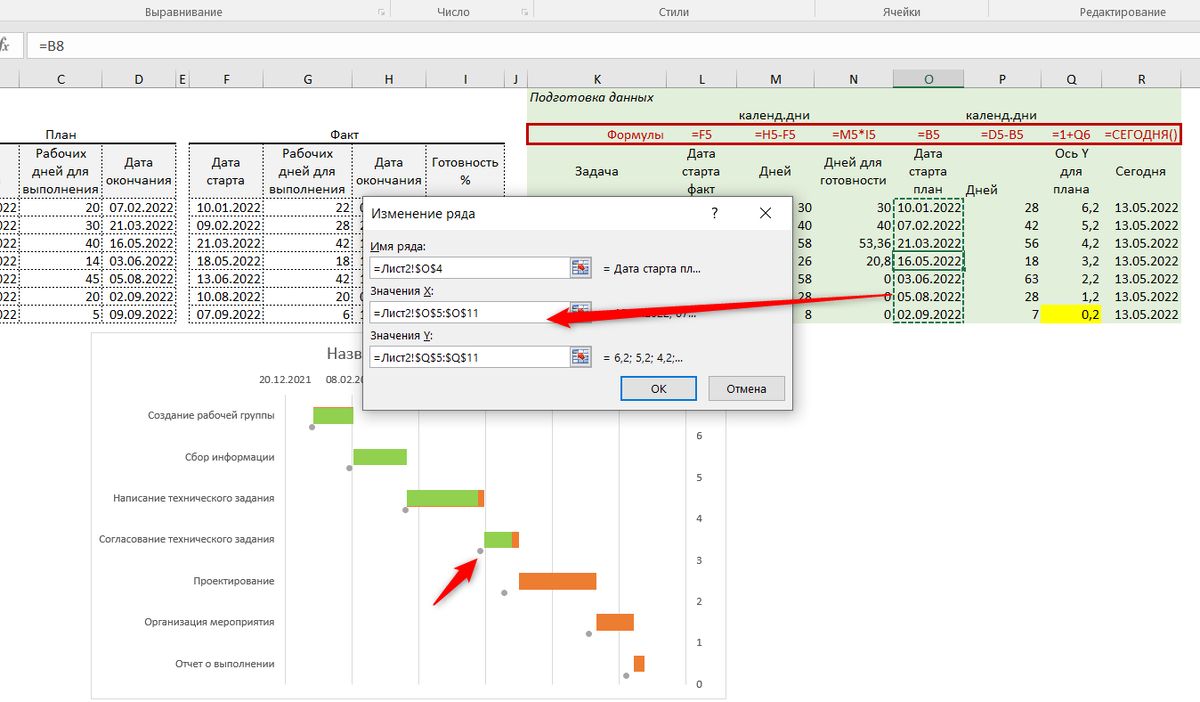Select column N header
Screen dimensions: 1200x702
(x=853, y=79)
